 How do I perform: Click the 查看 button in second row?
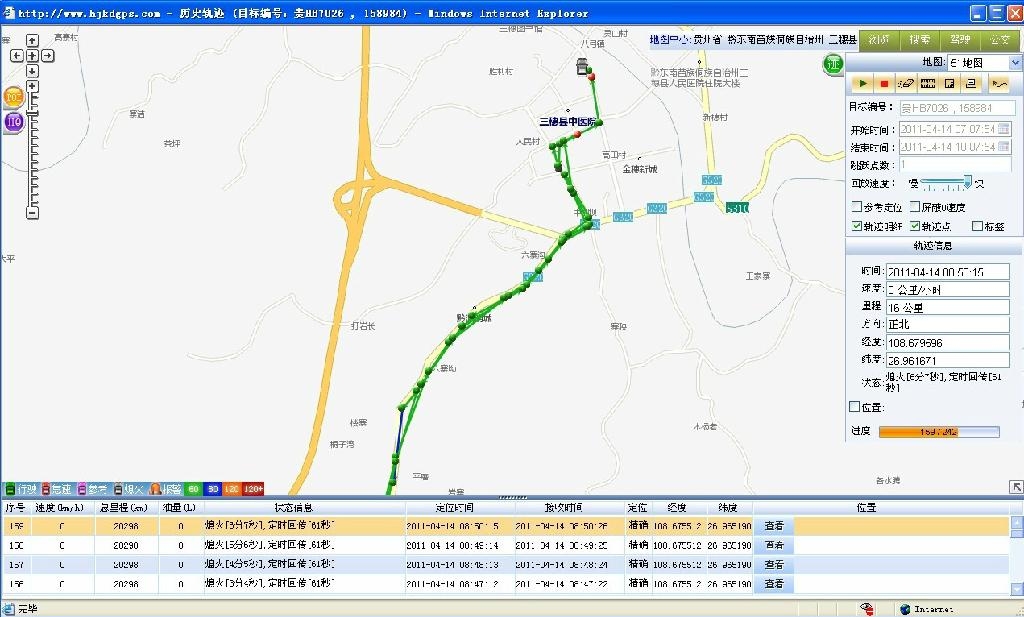(x=774, y=545)
